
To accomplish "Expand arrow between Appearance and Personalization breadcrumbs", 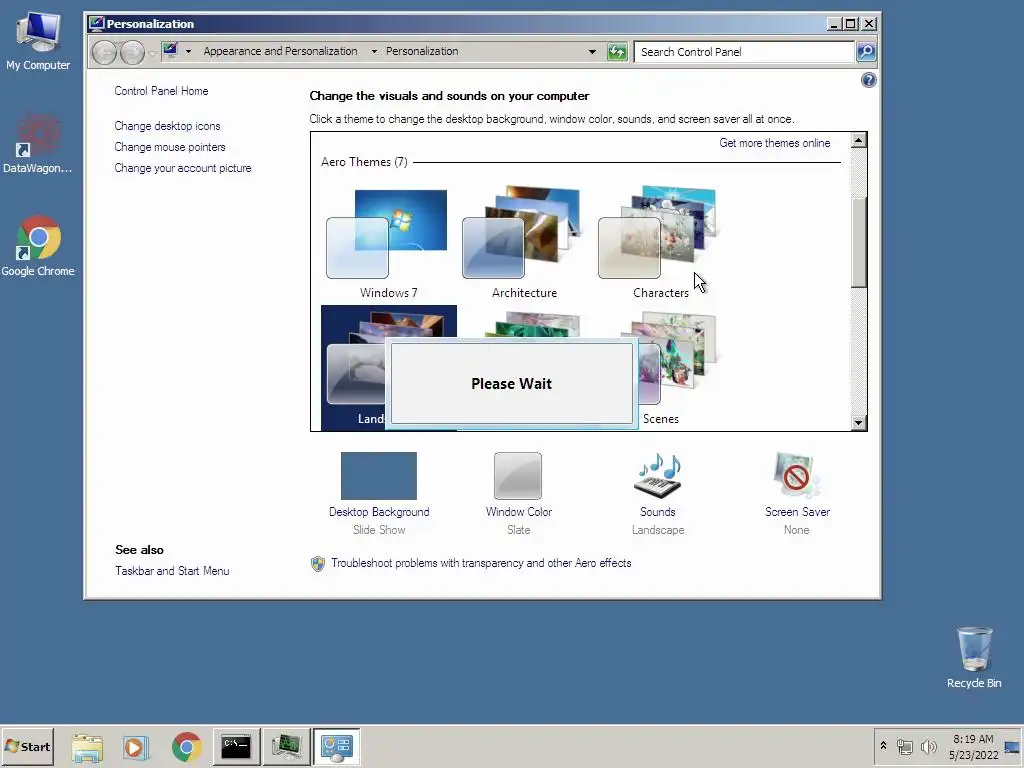I will coord(374,51).
